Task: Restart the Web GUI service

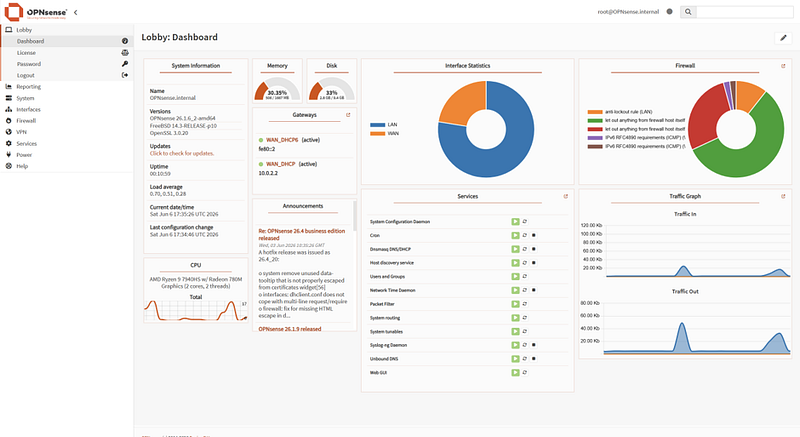Action: (x=524, y=373)
